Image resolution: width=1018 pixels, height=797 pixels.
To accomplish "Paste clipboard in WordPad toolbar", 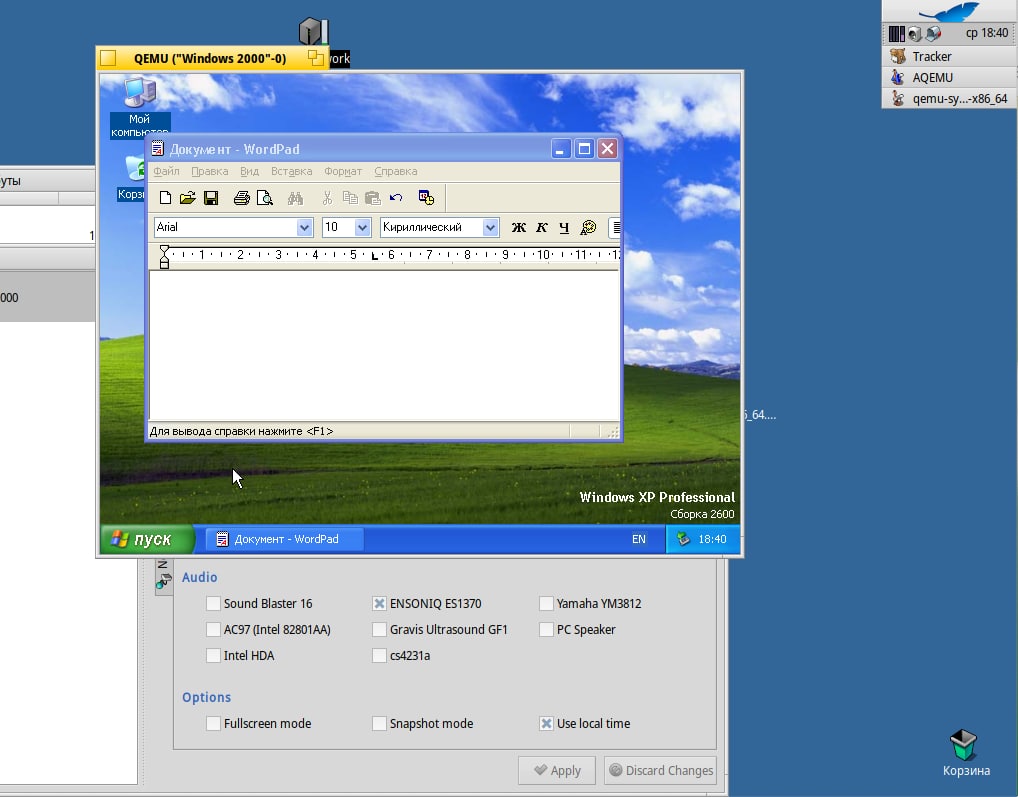I will (373, 198).
